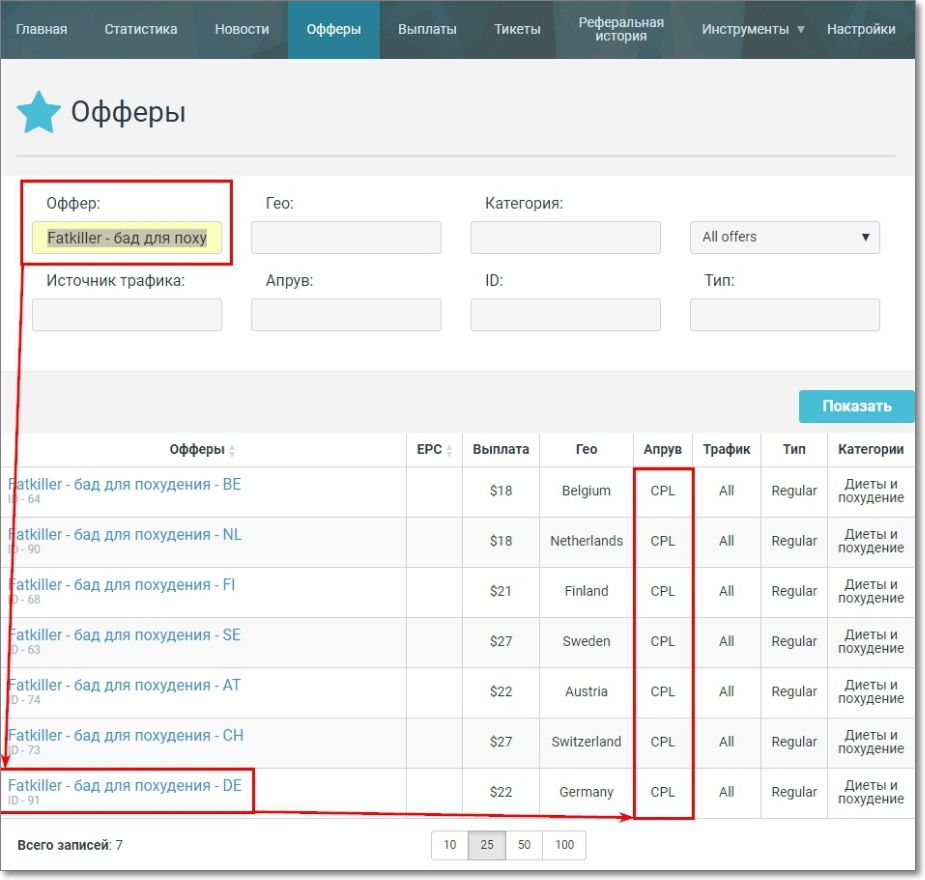This screenshot has width=925, height=880.
Task: Click CPL value in Germany row
Action: point(662,792)
